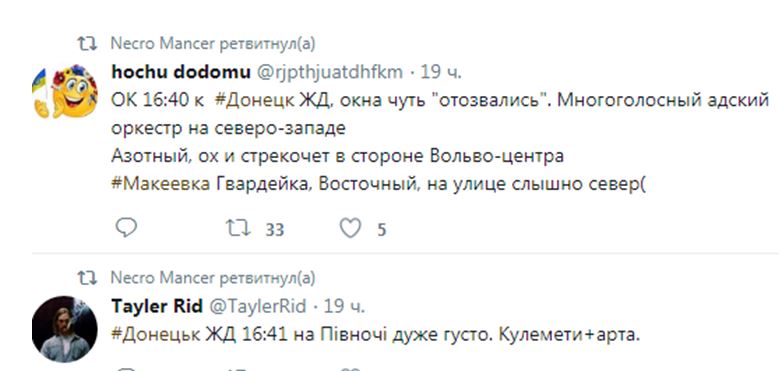
Task: Like the hochu dodomu tweet
Action: [350, 228]
